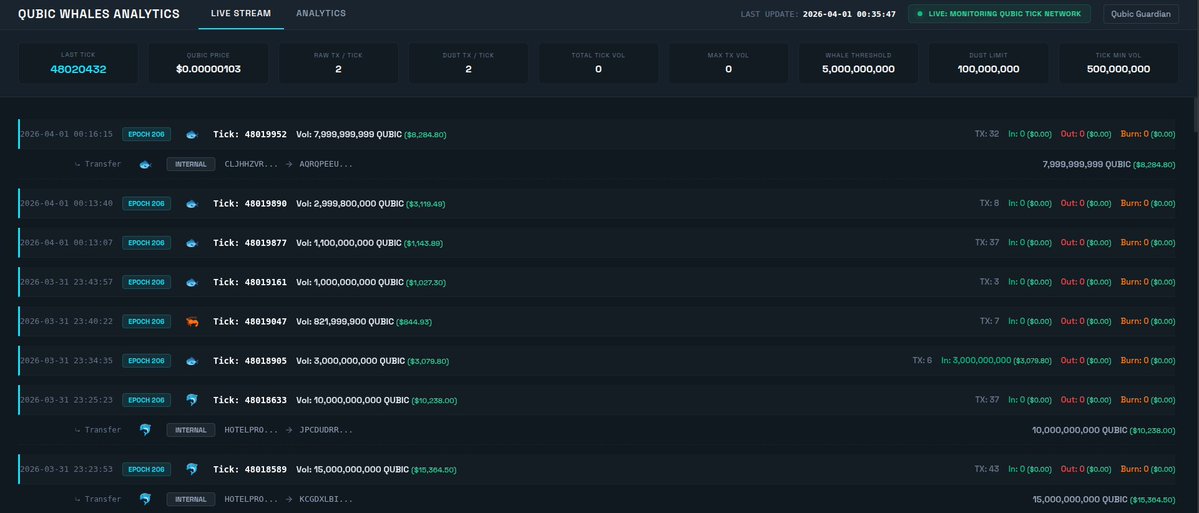Click the Dust Limit 100,000,000 card
Screen dimensions: 1199x513
[x=988, y=63]
